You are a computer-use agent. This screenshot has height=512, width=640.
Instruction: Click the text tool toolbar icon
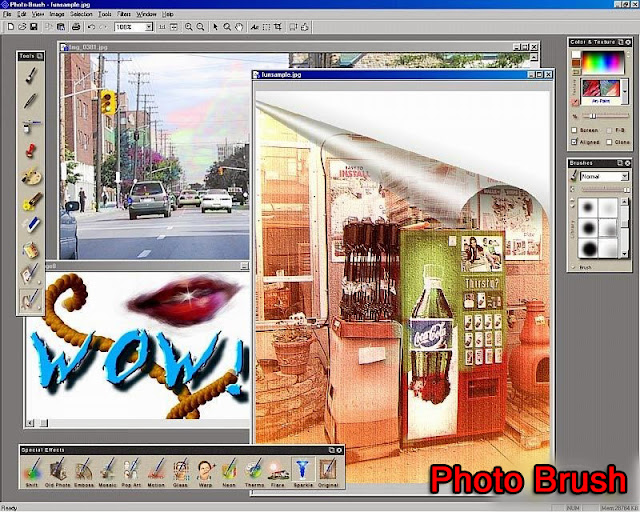coord(255,27)
